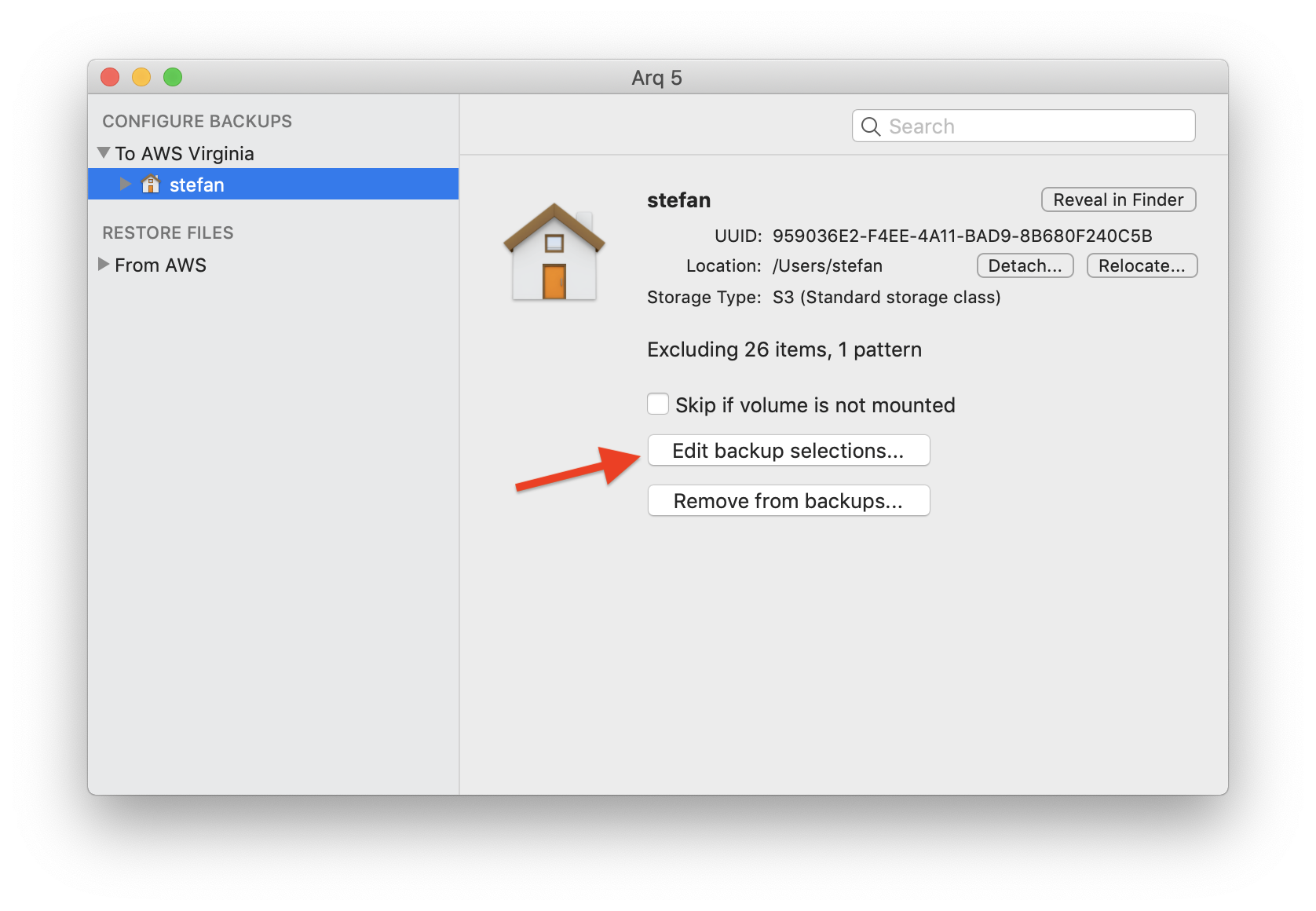Viewport: 1316px width, 911px height.
Task: Zoom the window with the green button
Action: tap(173, 77)
